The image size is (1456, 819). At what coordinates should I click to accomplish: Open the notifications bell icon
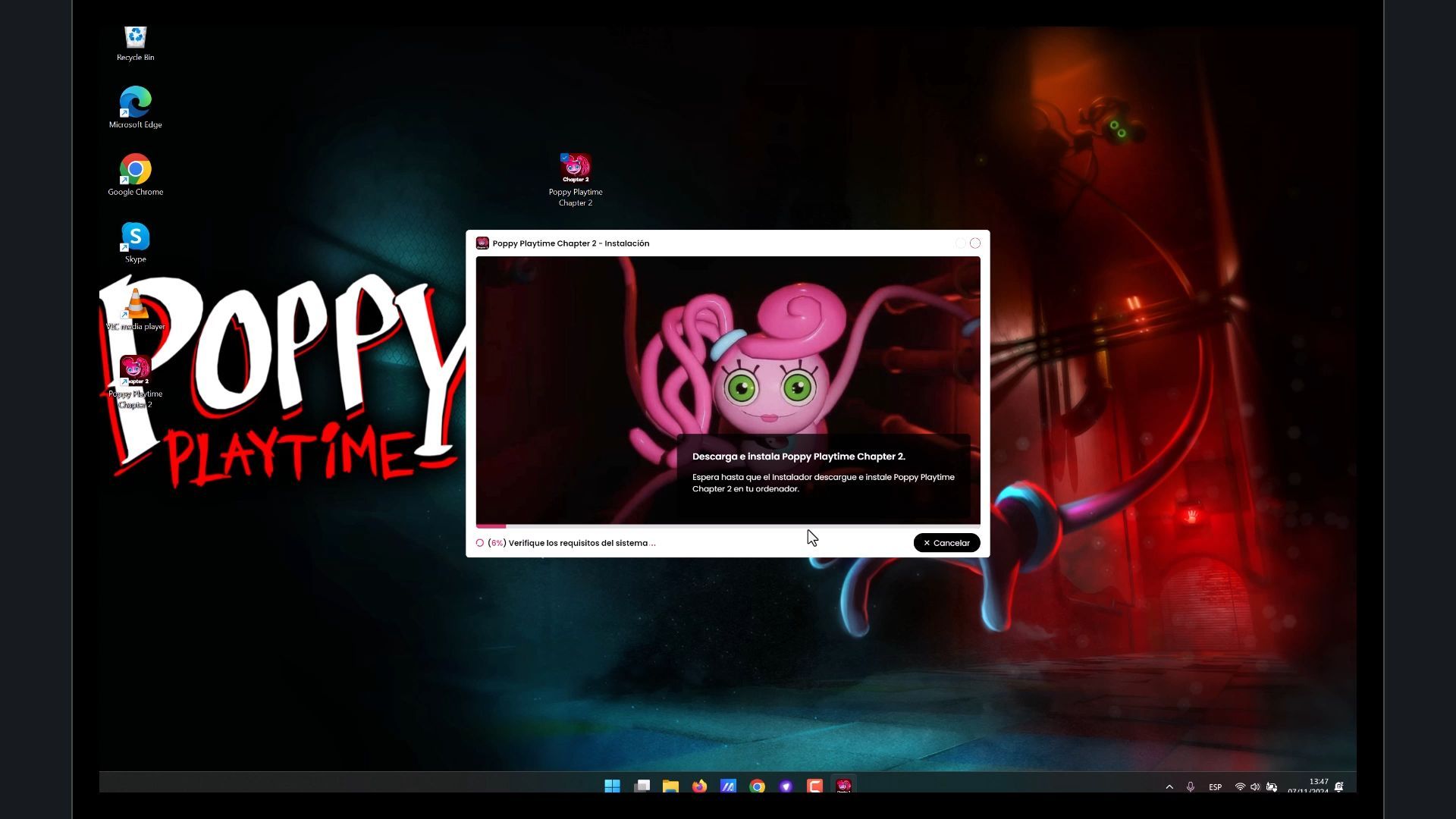click(x=1339, y=787)
